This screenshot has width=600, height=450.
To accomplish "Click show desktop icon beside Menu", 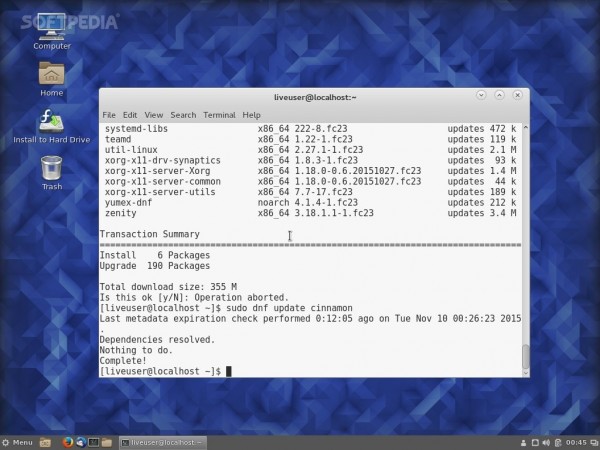I will coord(45,443).
